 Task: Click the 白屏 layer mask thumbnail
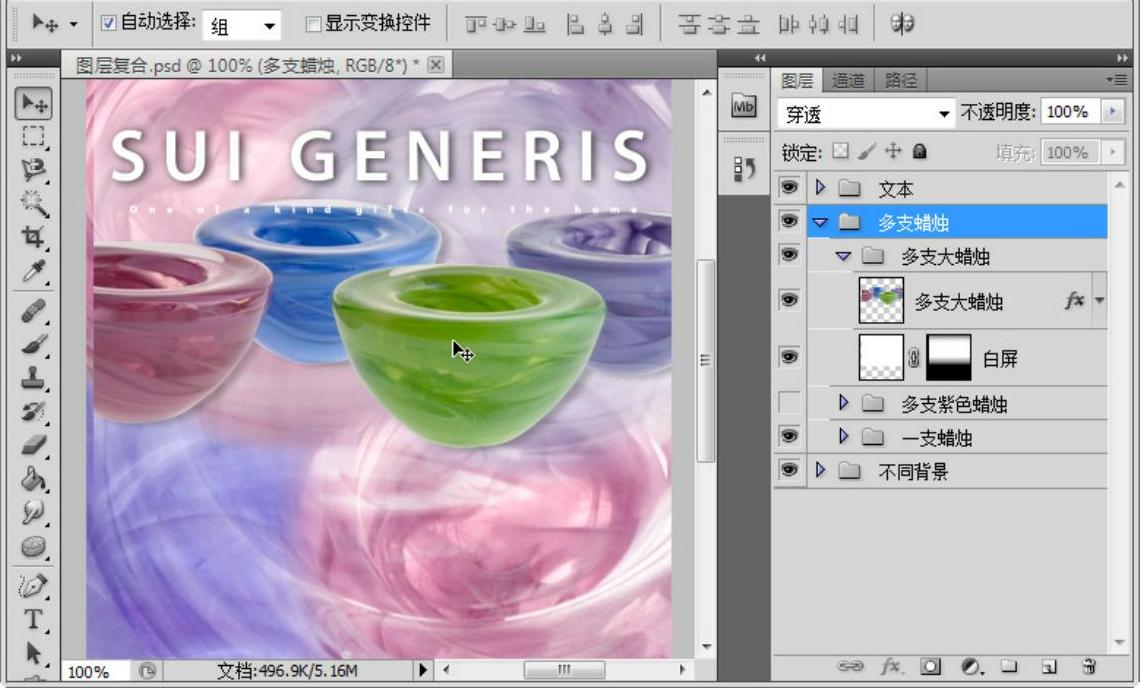point(948,358)
